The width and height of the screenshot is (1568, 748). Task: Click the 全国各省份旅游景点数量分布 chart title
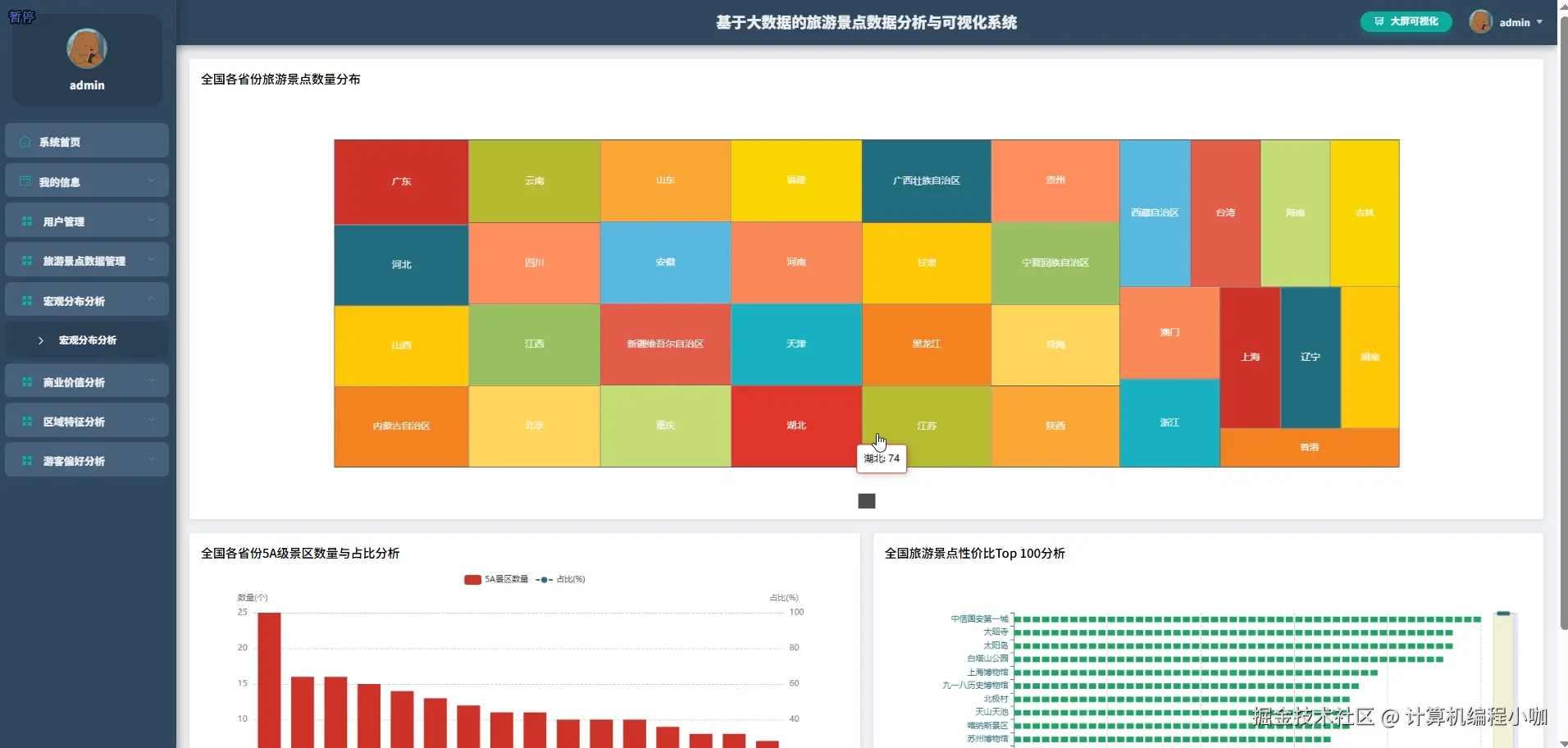pos(280,80)
